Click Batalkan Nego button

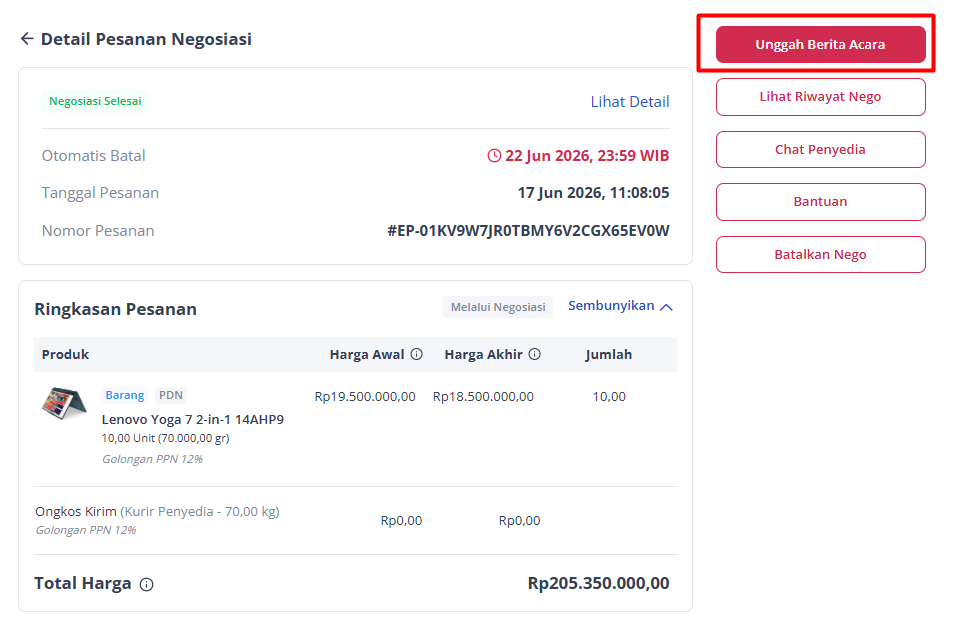tap(820, 255)
